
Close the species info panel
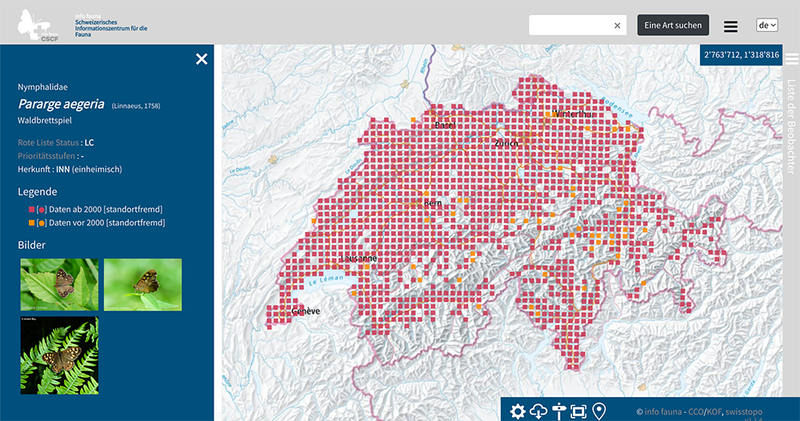click(202, 59)
